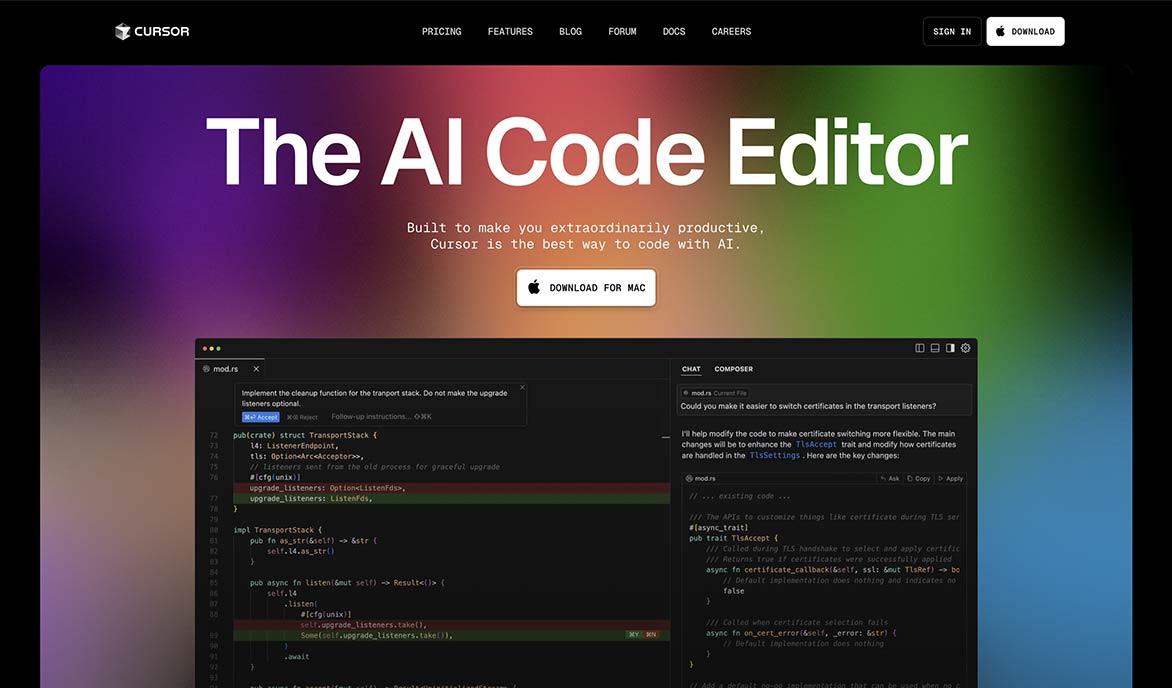Click the yellow minimize dot of editor window
The width and height of the screenshot is (1172, 688).
coord(212,348)
